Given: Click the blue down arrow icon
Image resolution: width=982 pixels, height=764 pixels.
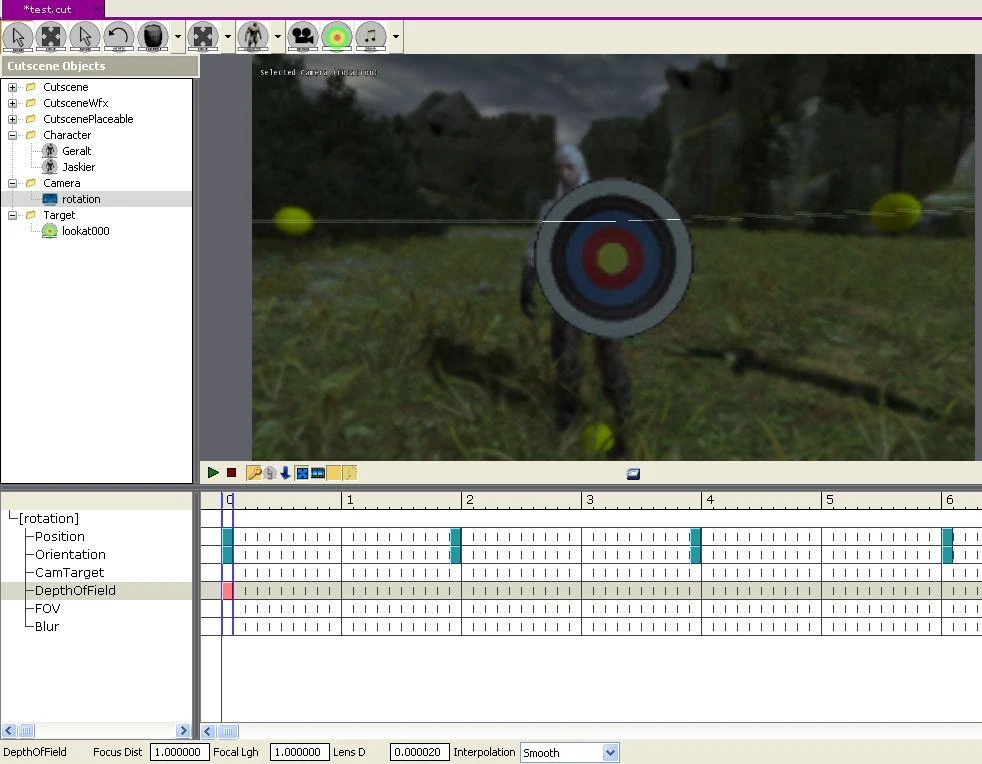Looking at the screenshot, I should tap(286, 473).
